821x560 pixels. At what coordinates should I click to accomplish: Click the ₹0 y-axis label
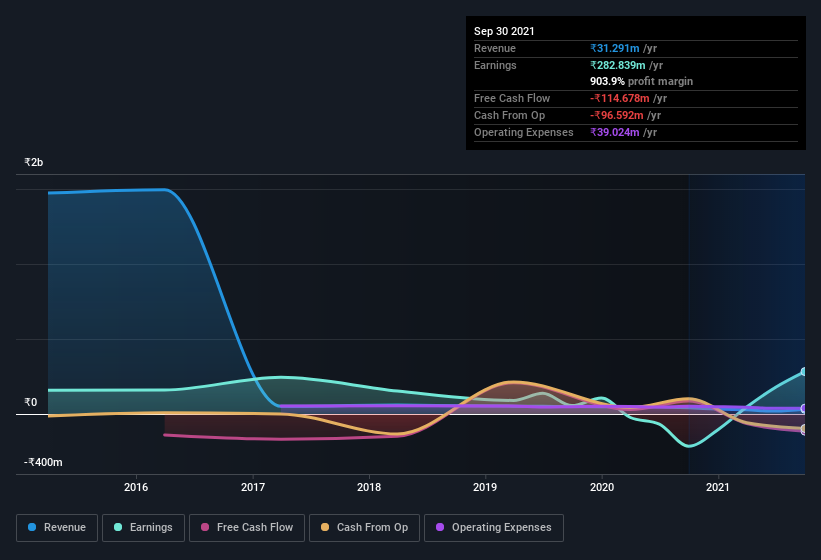pos(31,402)
